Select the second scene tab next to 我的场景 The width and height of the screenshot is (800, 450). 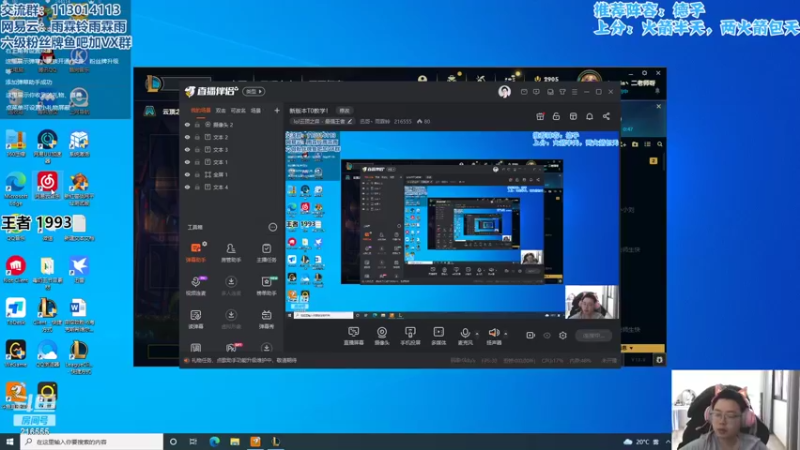point(220,110)
